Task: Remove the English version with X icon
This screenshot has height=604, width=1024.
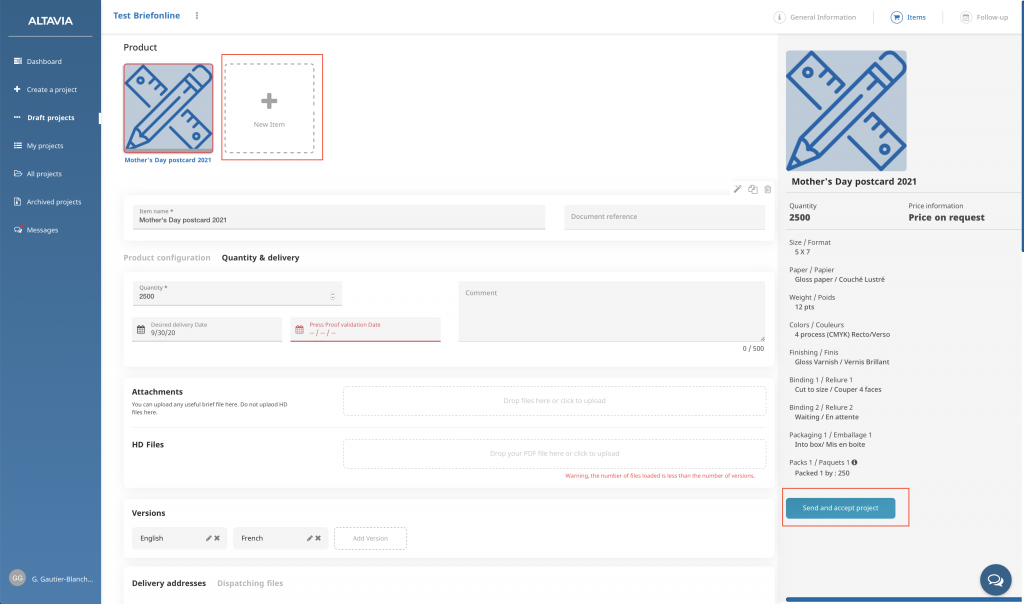Action: (218, 538)
